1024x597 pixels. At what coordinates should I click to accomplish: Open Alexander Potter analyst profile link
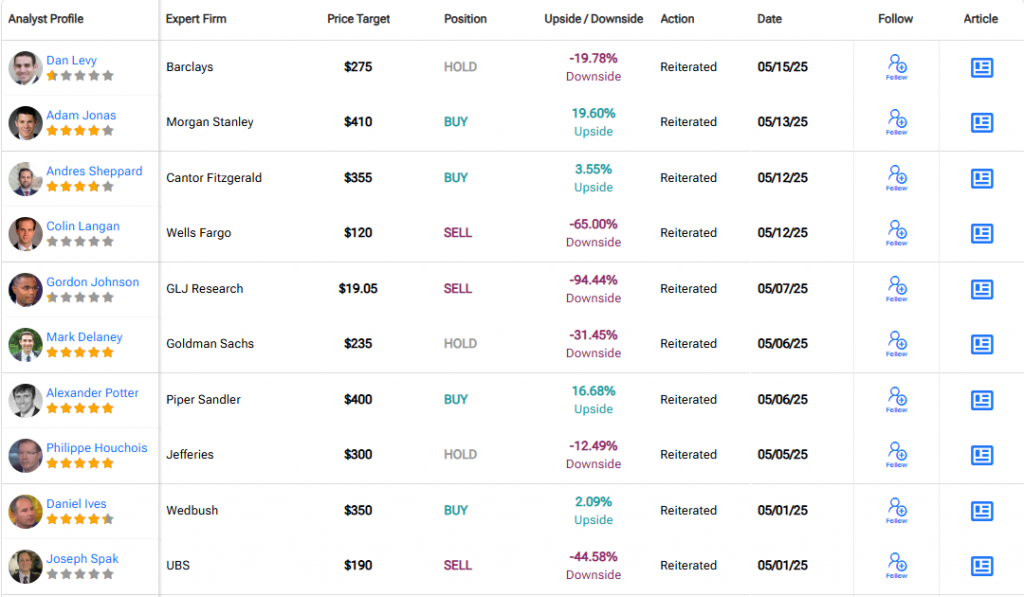(x=92, y=393)
